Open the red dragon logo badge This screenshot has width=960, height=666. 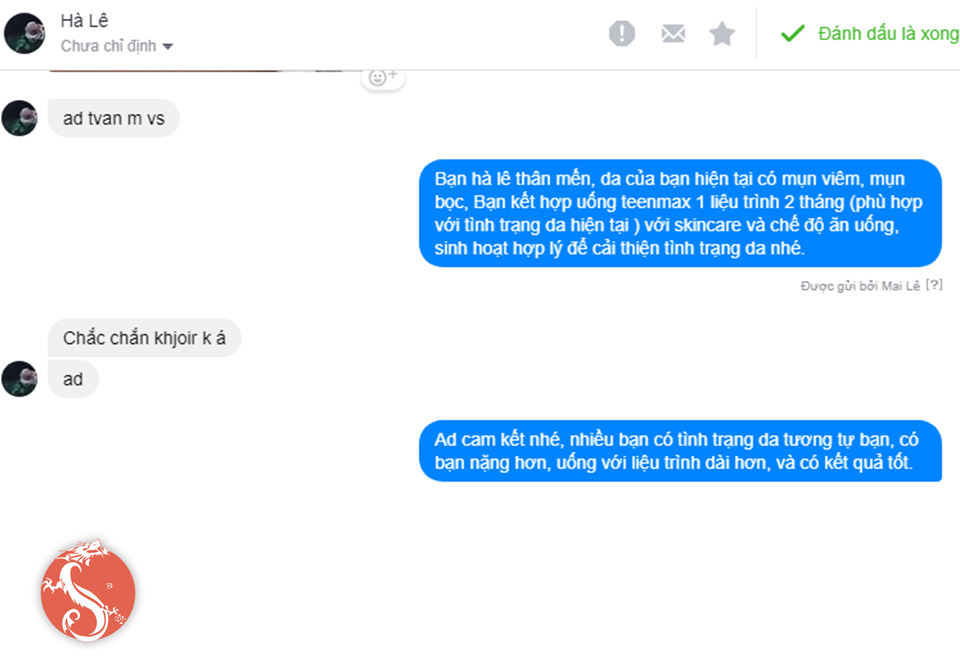pos(88,592)
